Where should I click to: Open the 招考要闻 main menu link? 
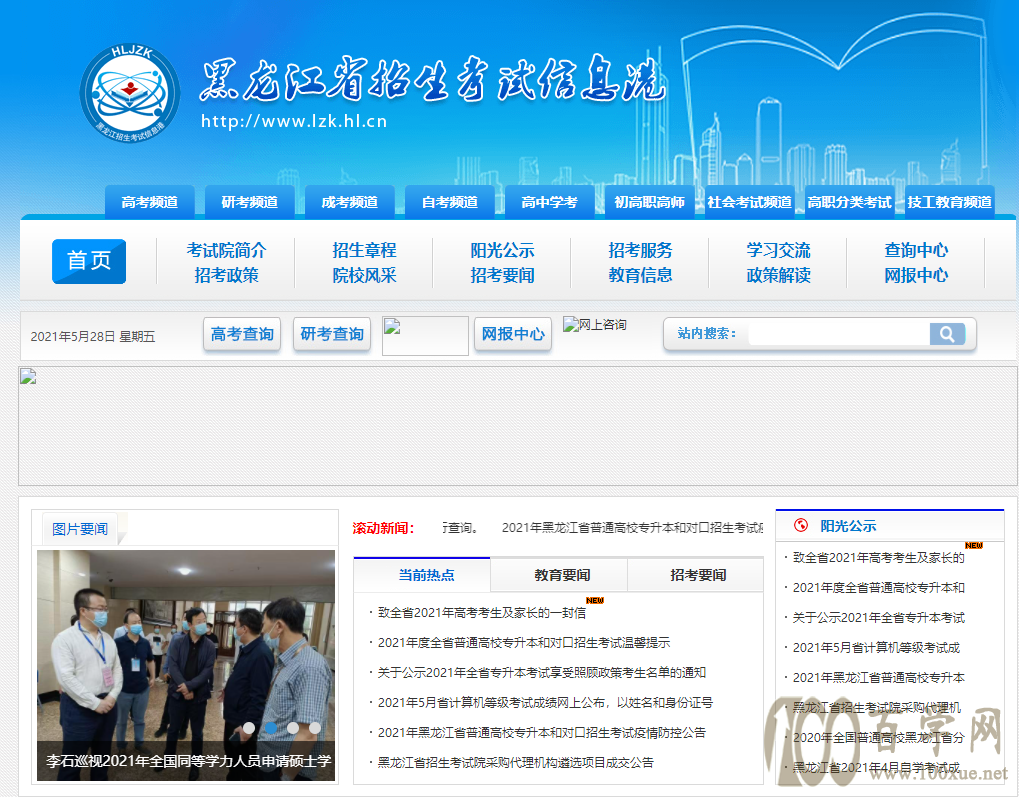(502, 276)
